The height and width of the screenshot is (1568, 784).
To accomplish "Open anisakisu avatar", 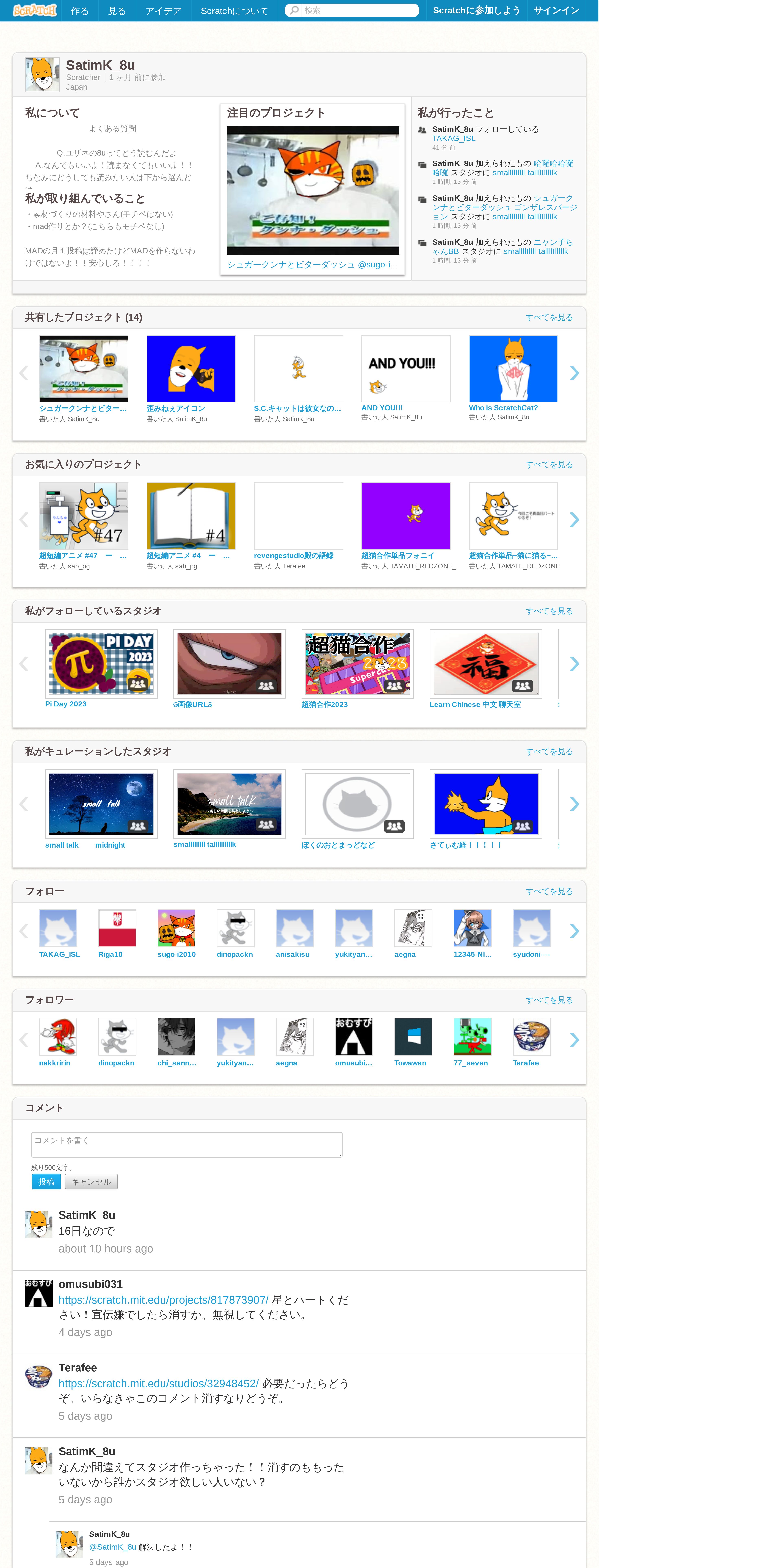I will click(x=295, y=928).
